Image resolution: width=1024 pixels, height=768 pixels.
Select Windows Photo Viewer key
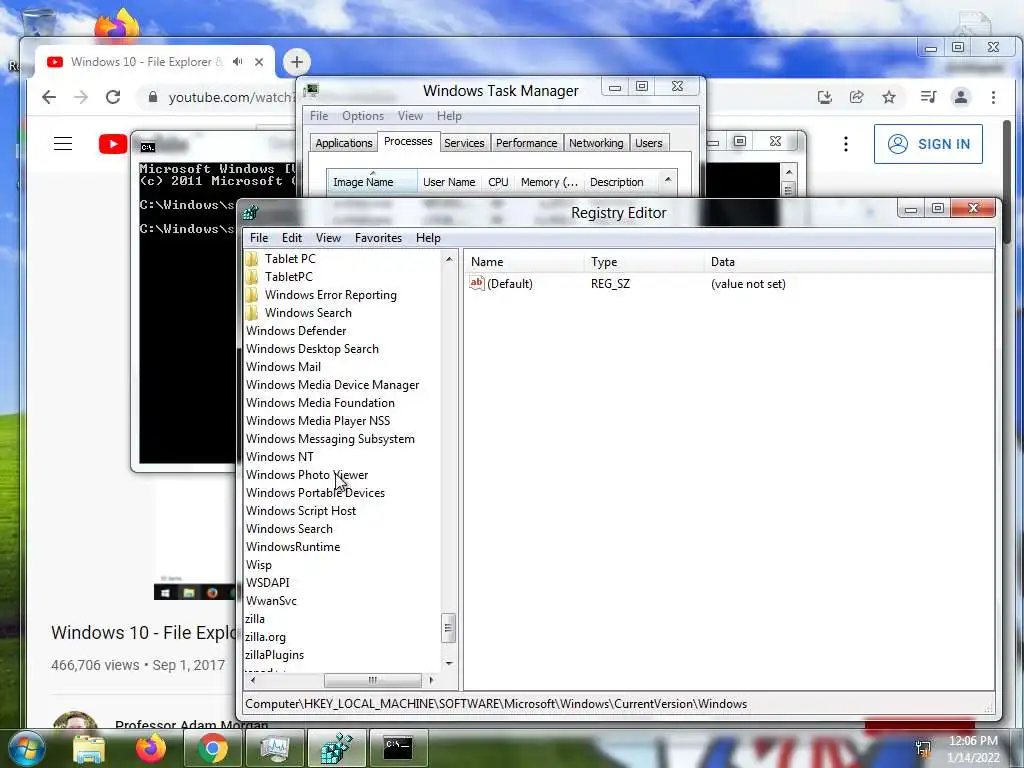point(307,475)
